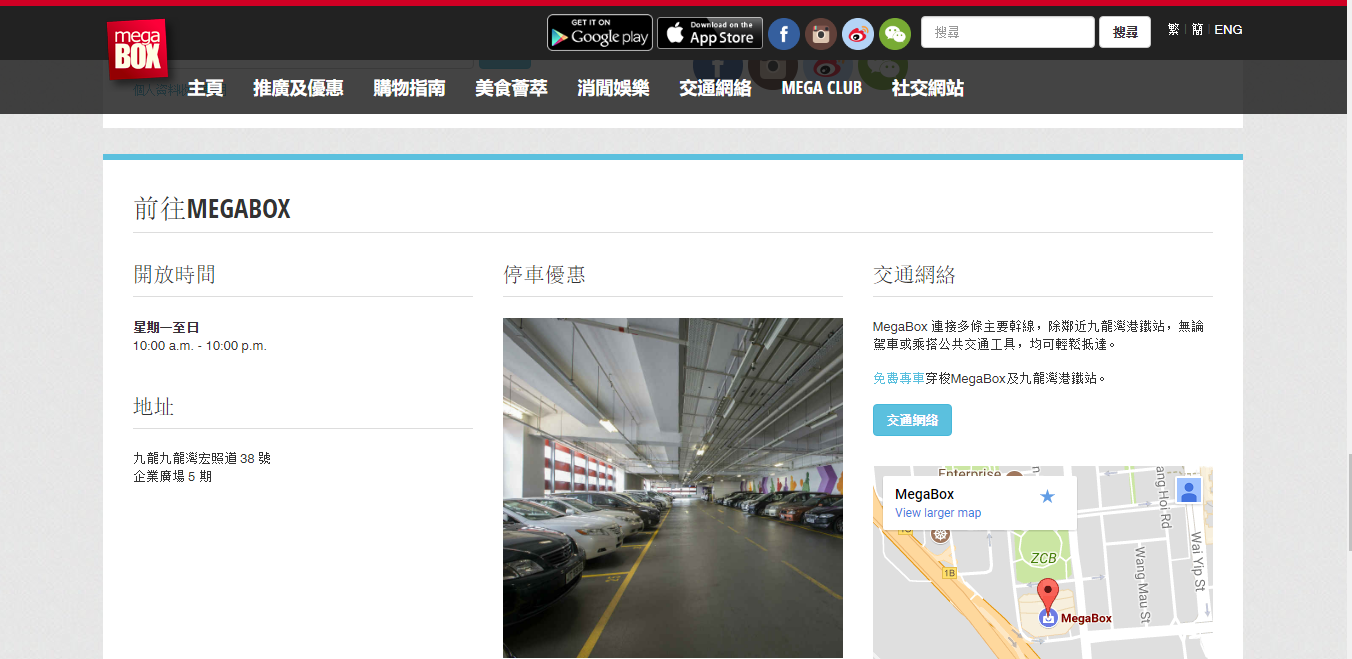Screen dimensions: 1352x659
Task: Open the 美食薈萃 menu item
Action: click(x=511, y=88)
